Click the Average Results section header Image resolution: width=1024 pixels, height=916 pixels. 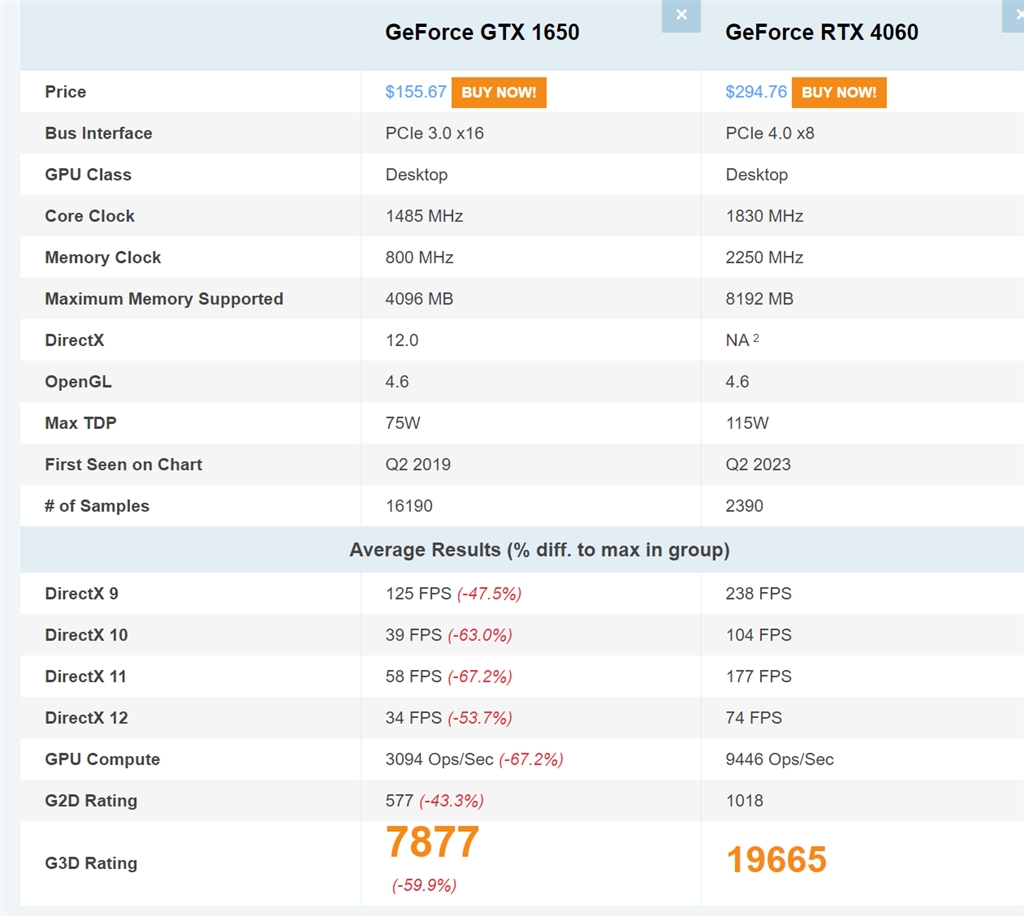[539, 550]
